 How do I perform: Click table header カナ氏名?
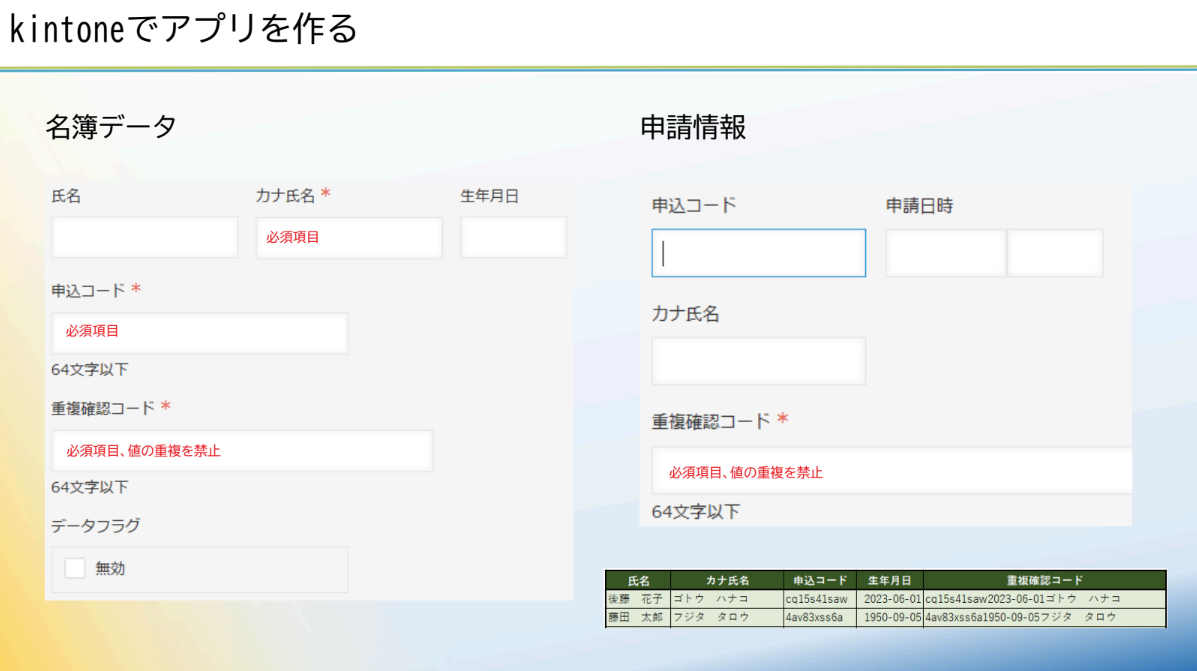tap(727, 580)
